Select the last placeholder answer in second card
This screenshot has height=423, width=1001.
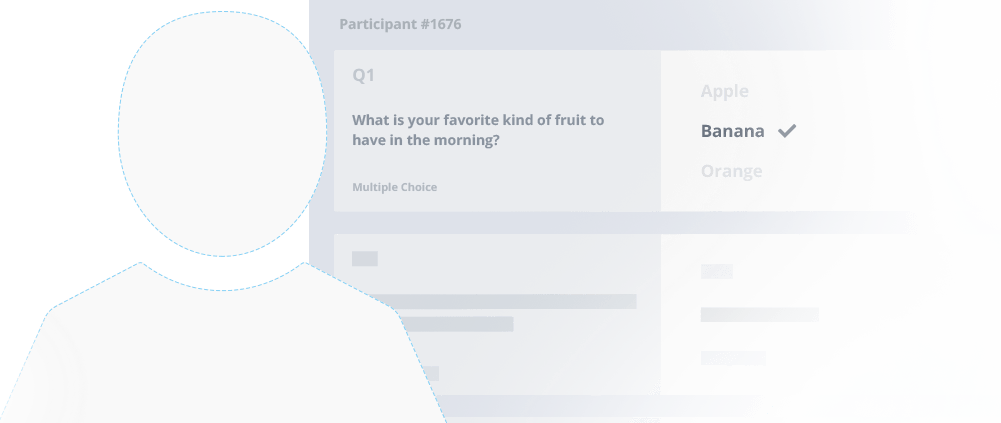[x=733, y=358]
